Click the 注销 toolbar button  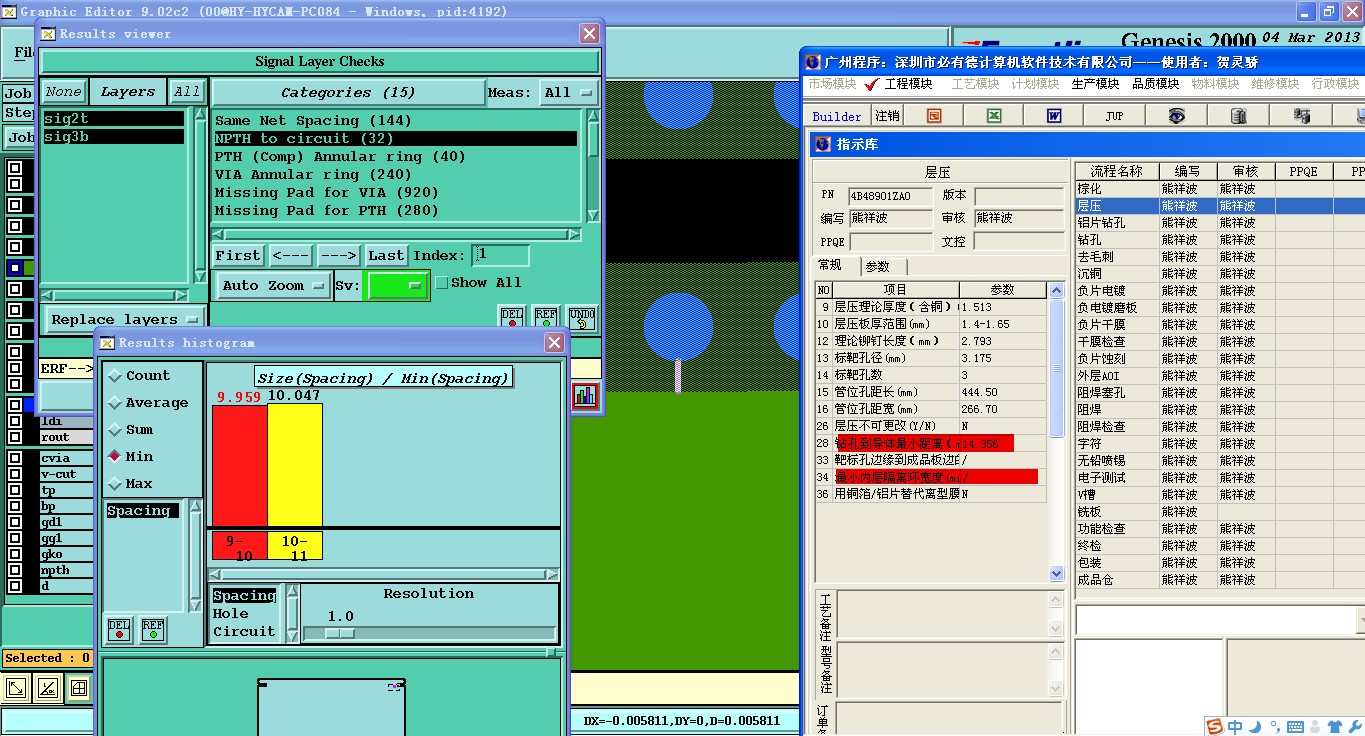887,116
